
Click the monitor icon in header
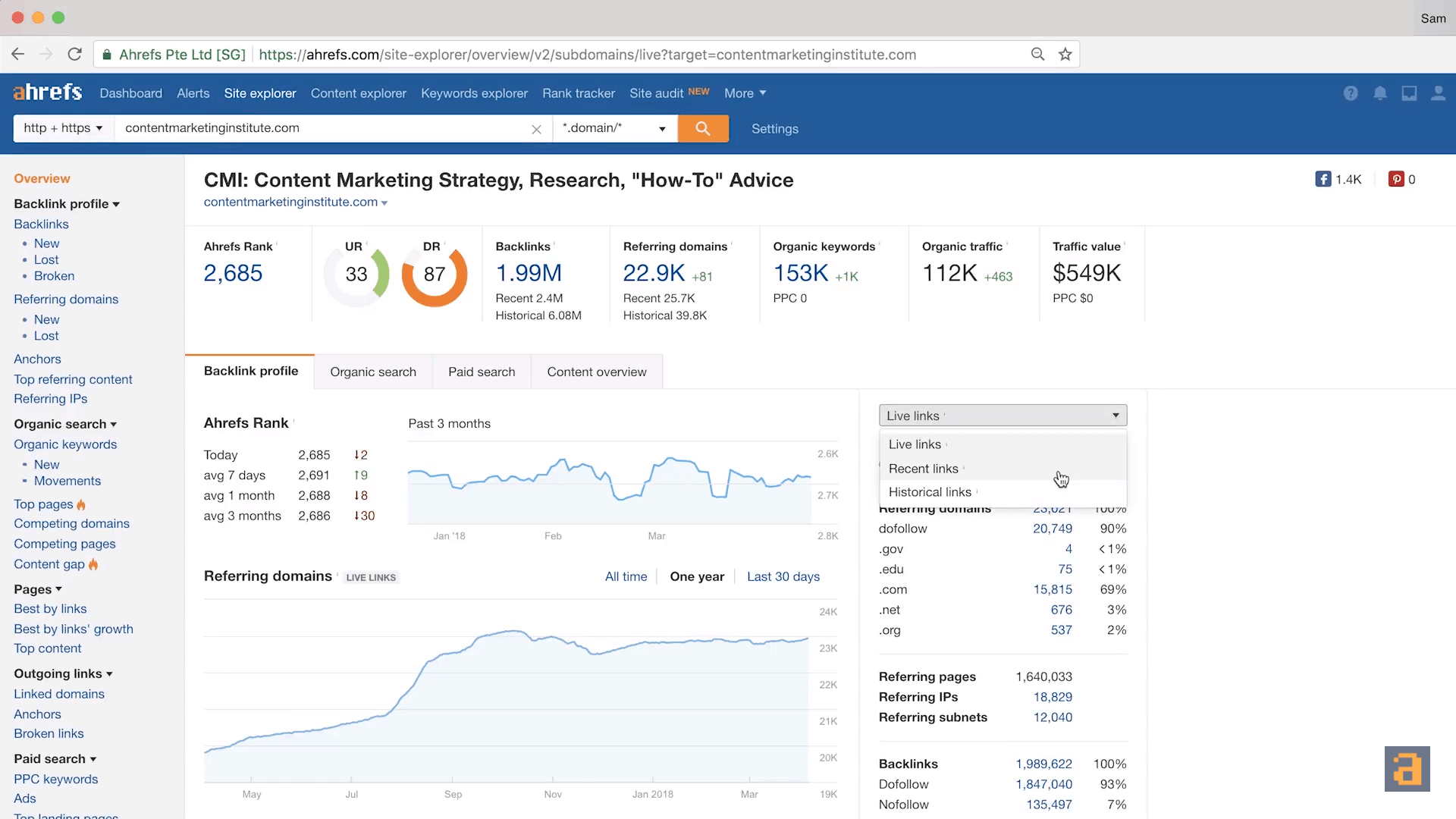[1409, 93]
